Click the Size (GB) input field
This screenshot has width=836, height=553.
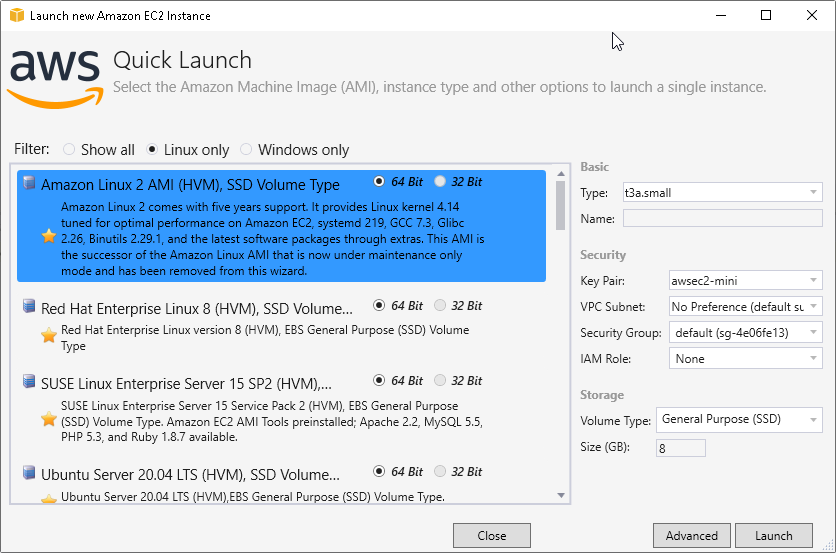tap(681, 448)
